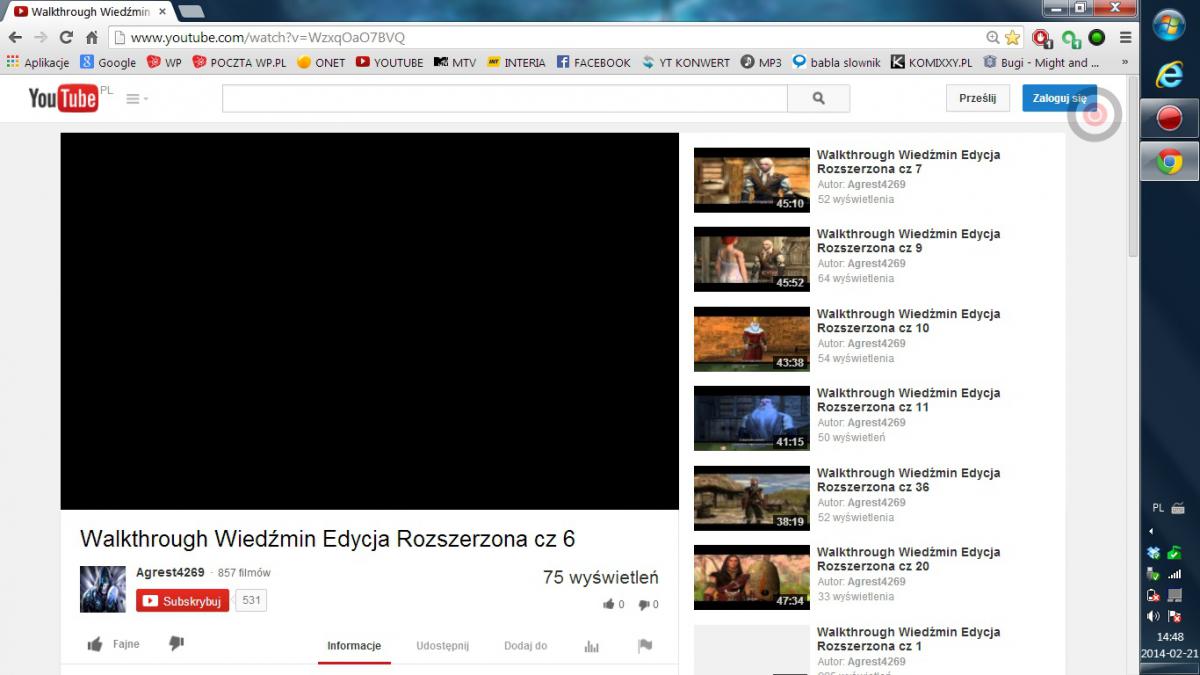Open the KOMIXXY.PL bookmark
This screenshot has width=1200, height=675.
point(931,62)
